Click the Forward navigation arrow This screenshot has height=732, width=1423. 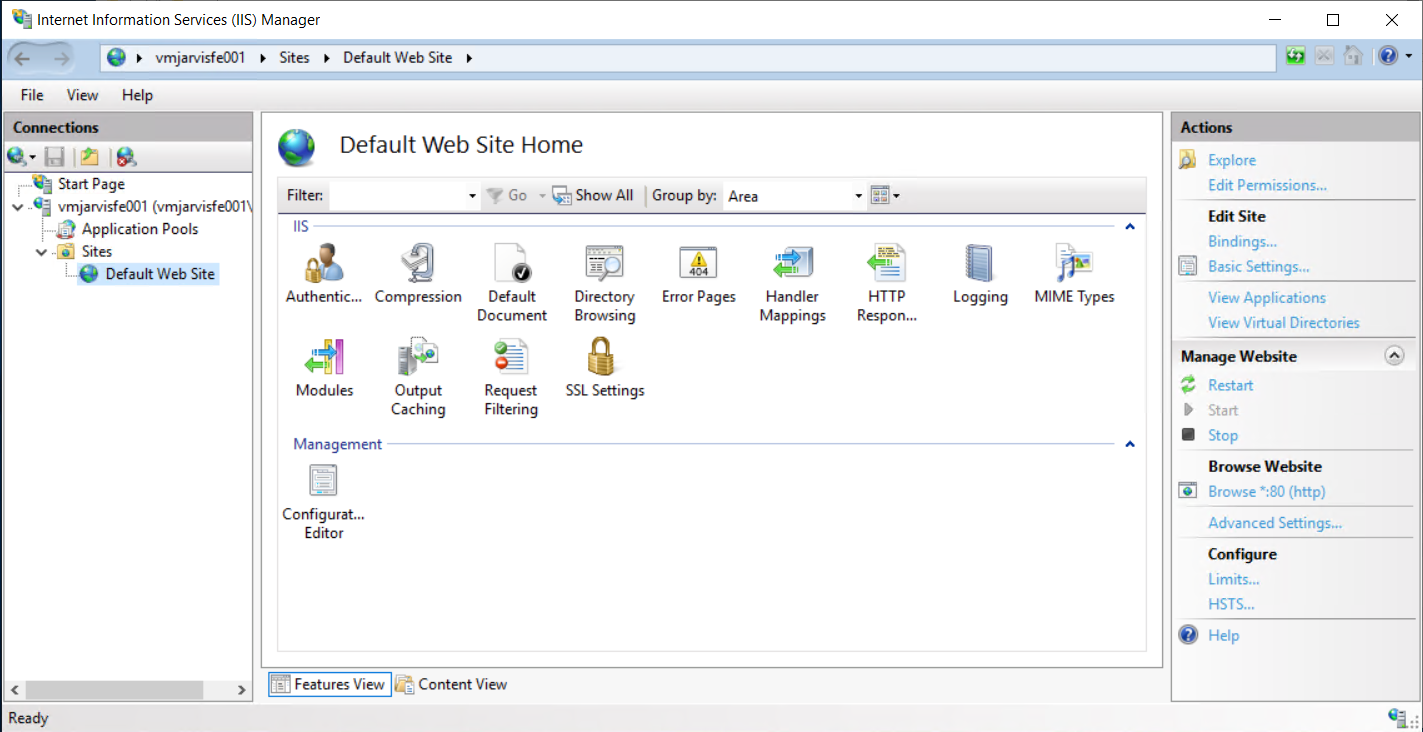tap(62, 58)
